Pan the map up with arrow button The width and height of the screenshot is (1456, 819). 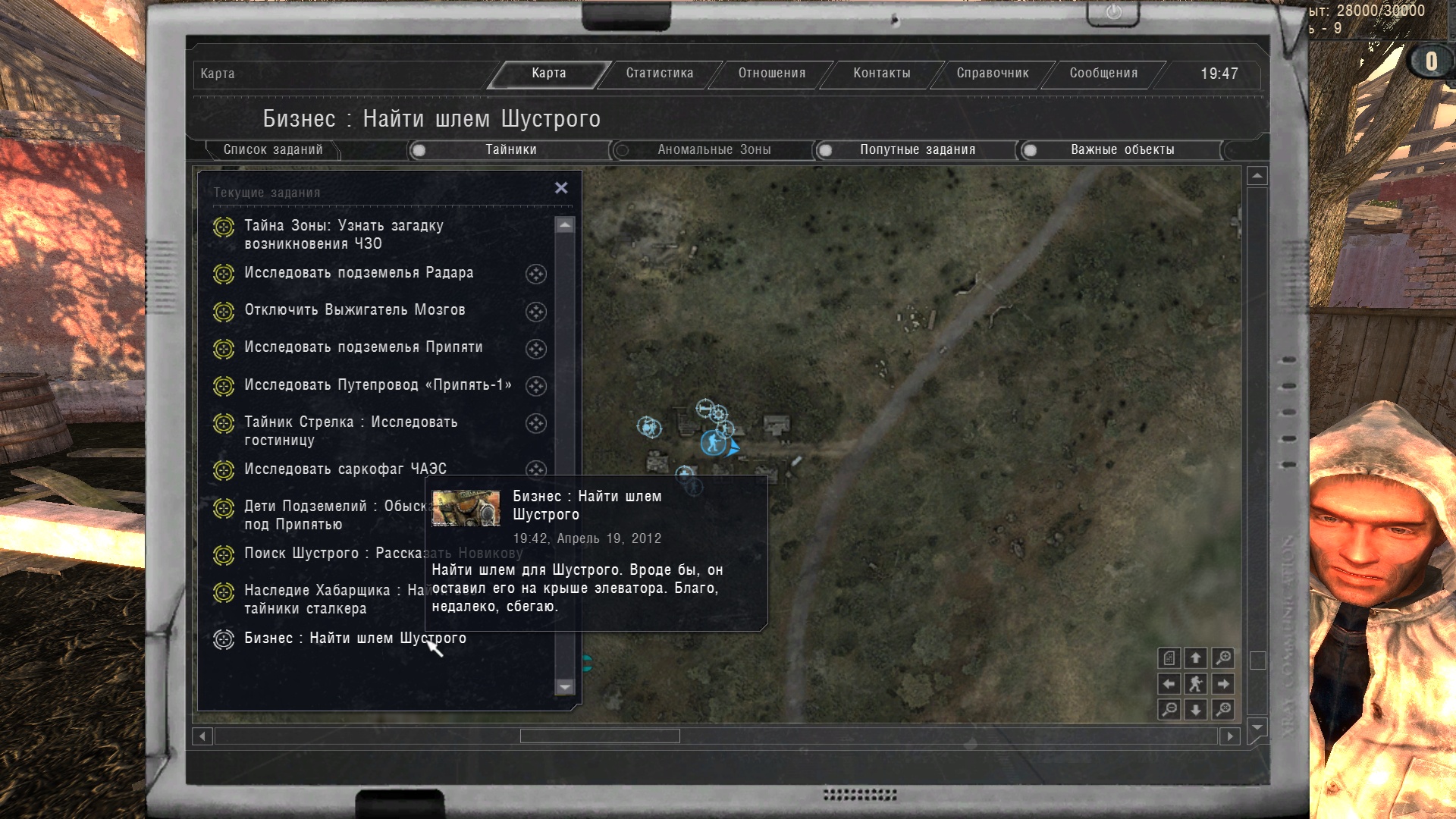coord(1196,658)
